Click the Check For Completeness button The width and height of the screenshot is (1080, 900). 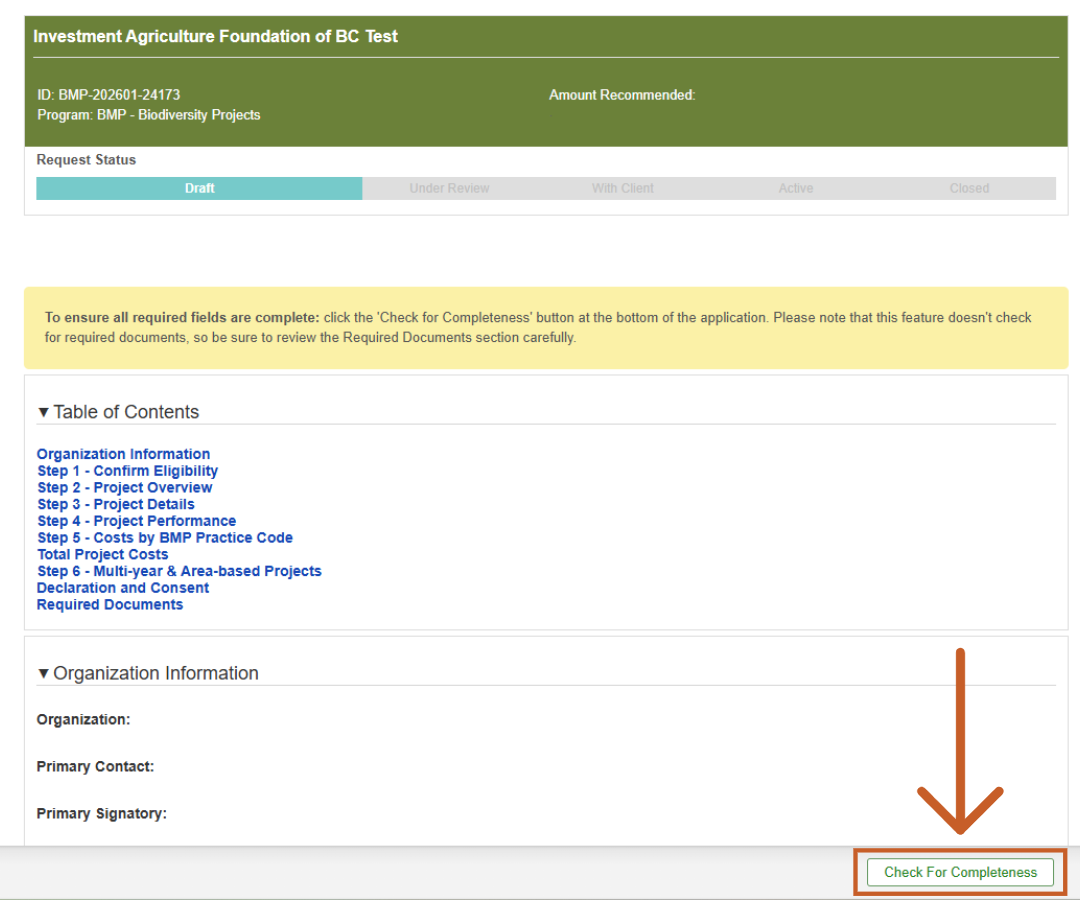[x=960, y=872]
